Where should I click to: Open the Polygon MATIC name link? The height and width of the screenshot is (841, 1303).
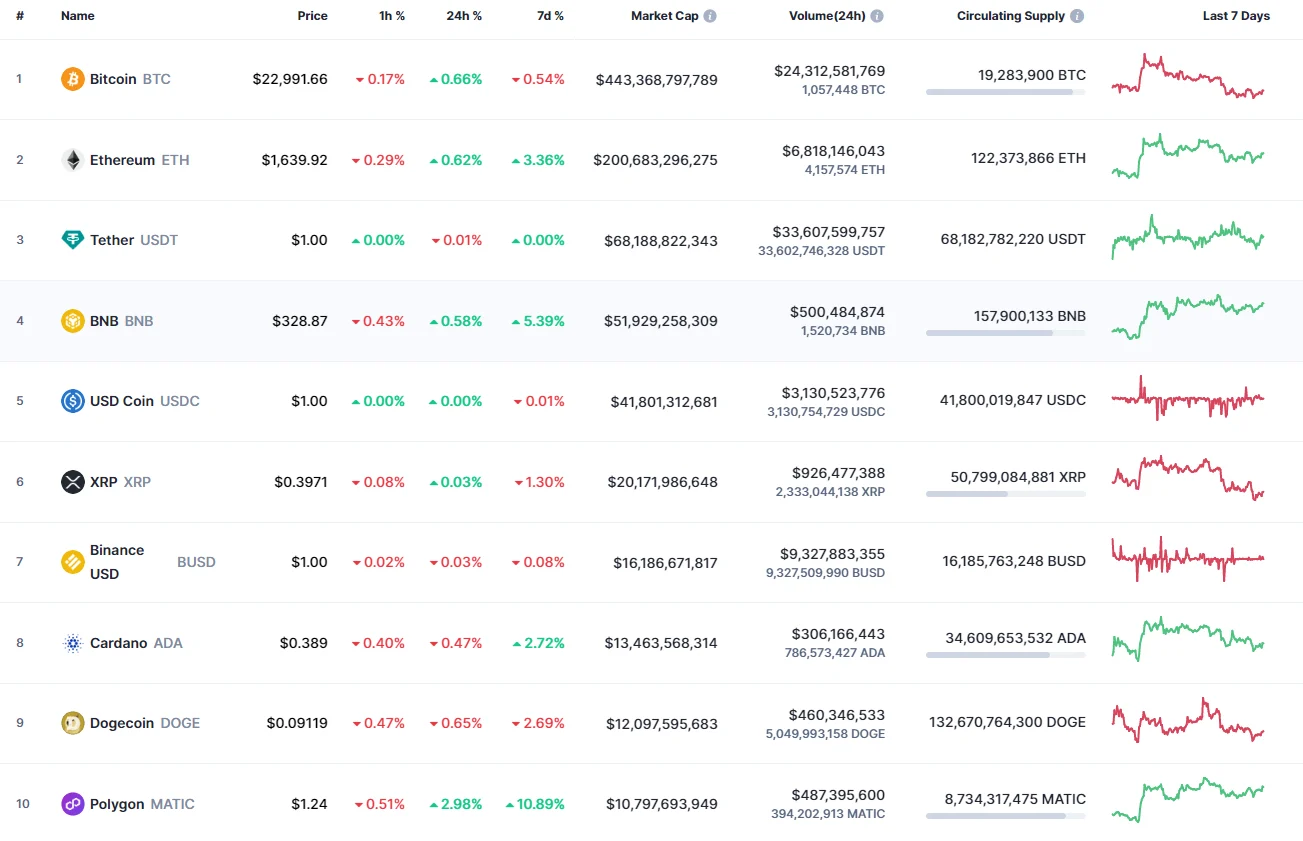118,804
